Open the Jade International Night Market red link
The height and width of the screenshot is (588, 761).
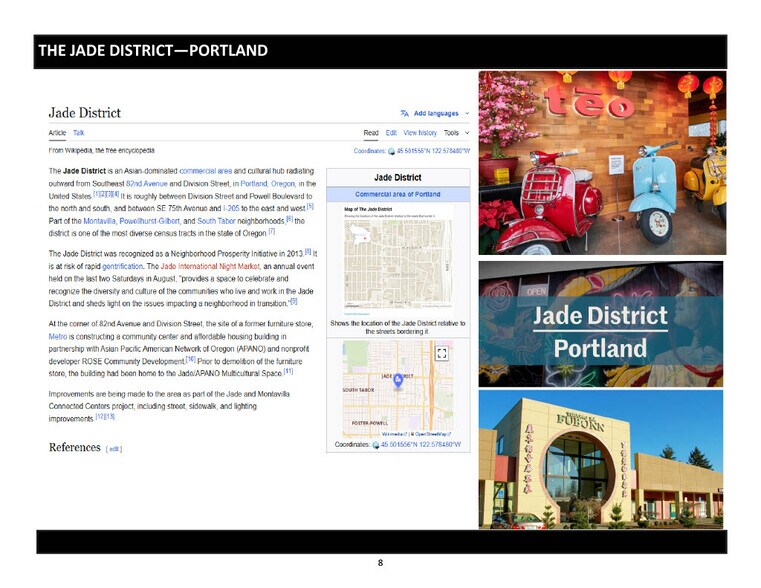210,266
